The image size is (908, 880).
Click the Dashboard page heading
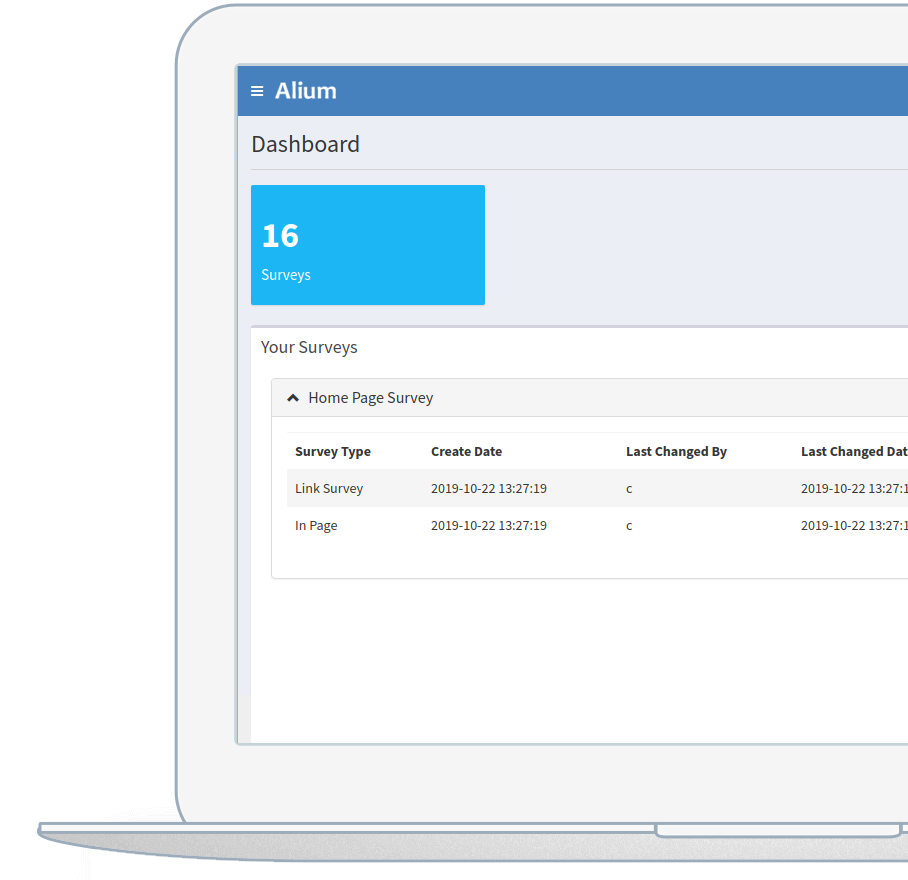tap(305, 144)
